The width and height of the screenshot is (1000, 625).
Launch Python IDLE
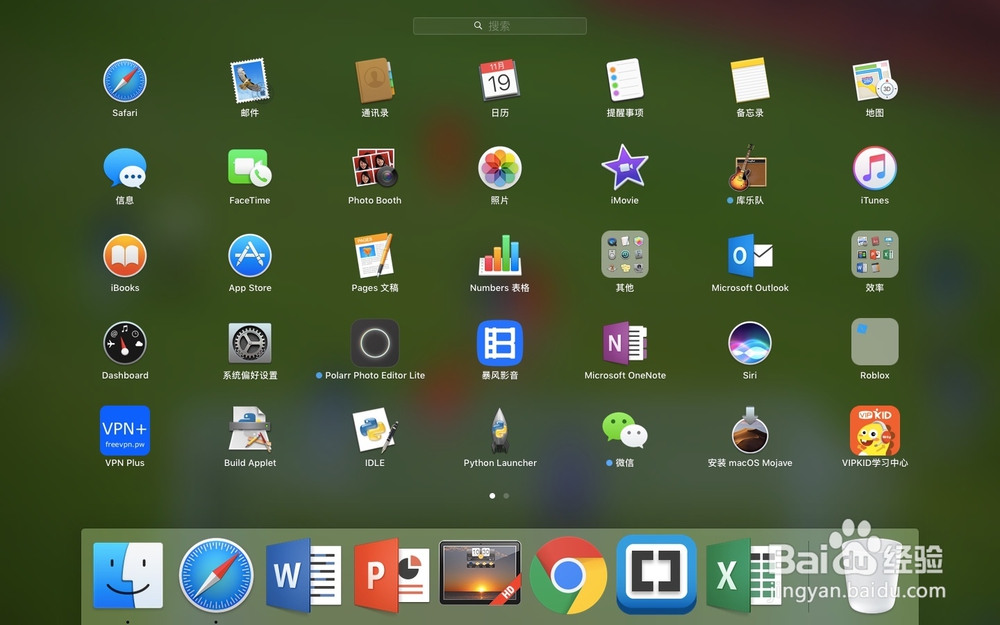tap(374, 430)
